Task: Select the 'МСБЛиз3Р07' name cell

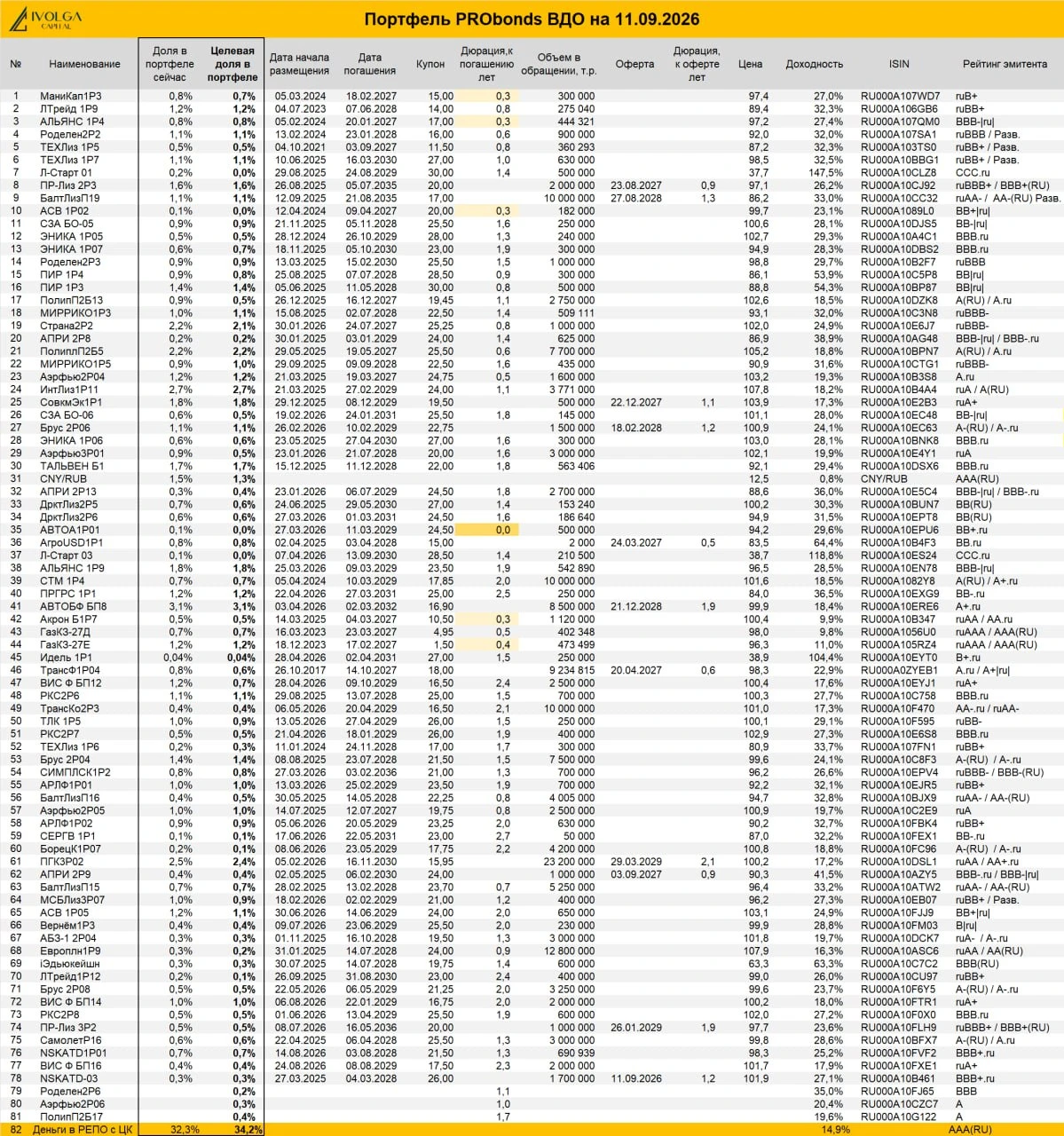Action: (x=73, y=900)
